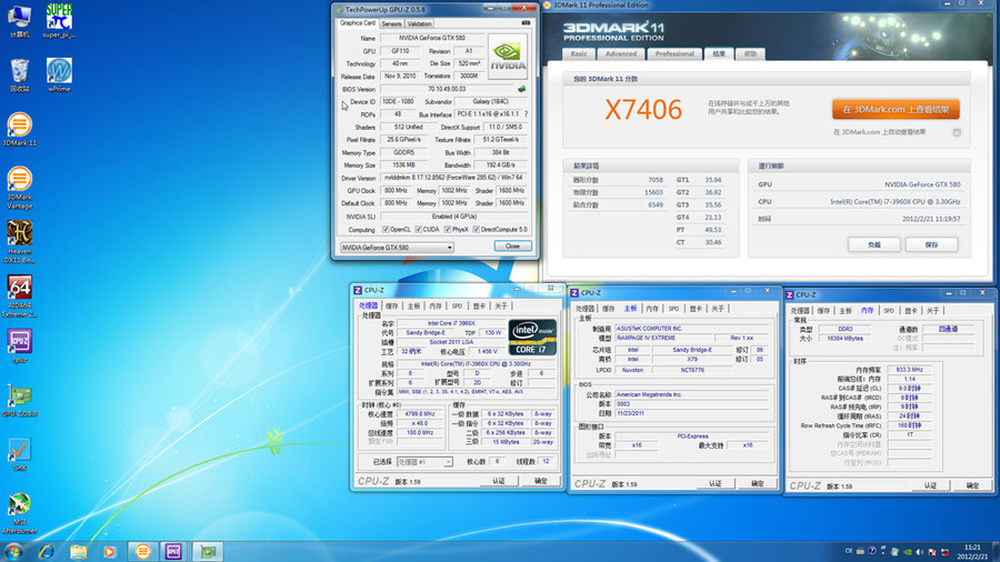Open the processor selection dropdown in CPU-Z
The image size is (1000, 562).
click(x=425, y=462)
